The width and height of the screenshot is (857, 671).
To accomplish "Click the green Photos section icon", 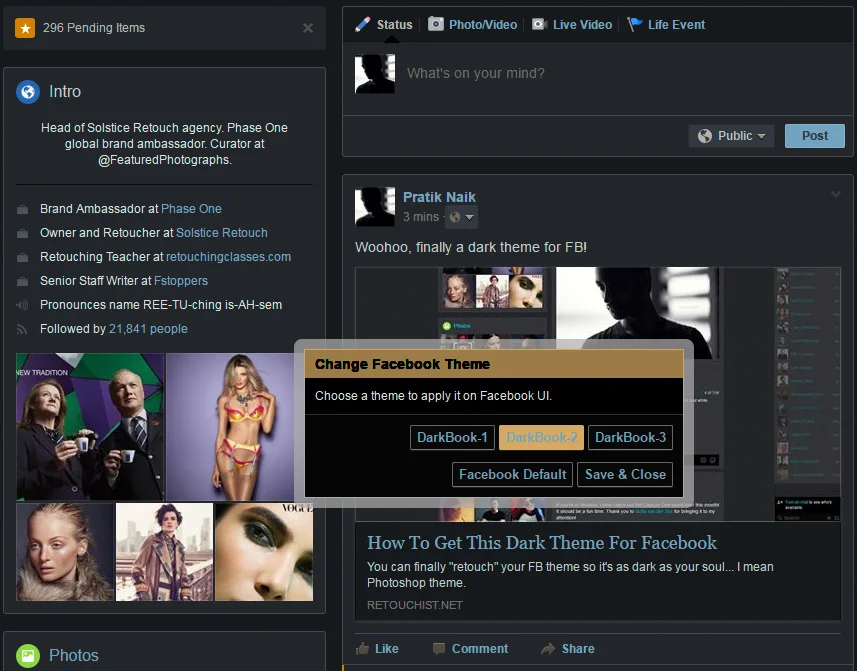I will click(x=28, y=655).
